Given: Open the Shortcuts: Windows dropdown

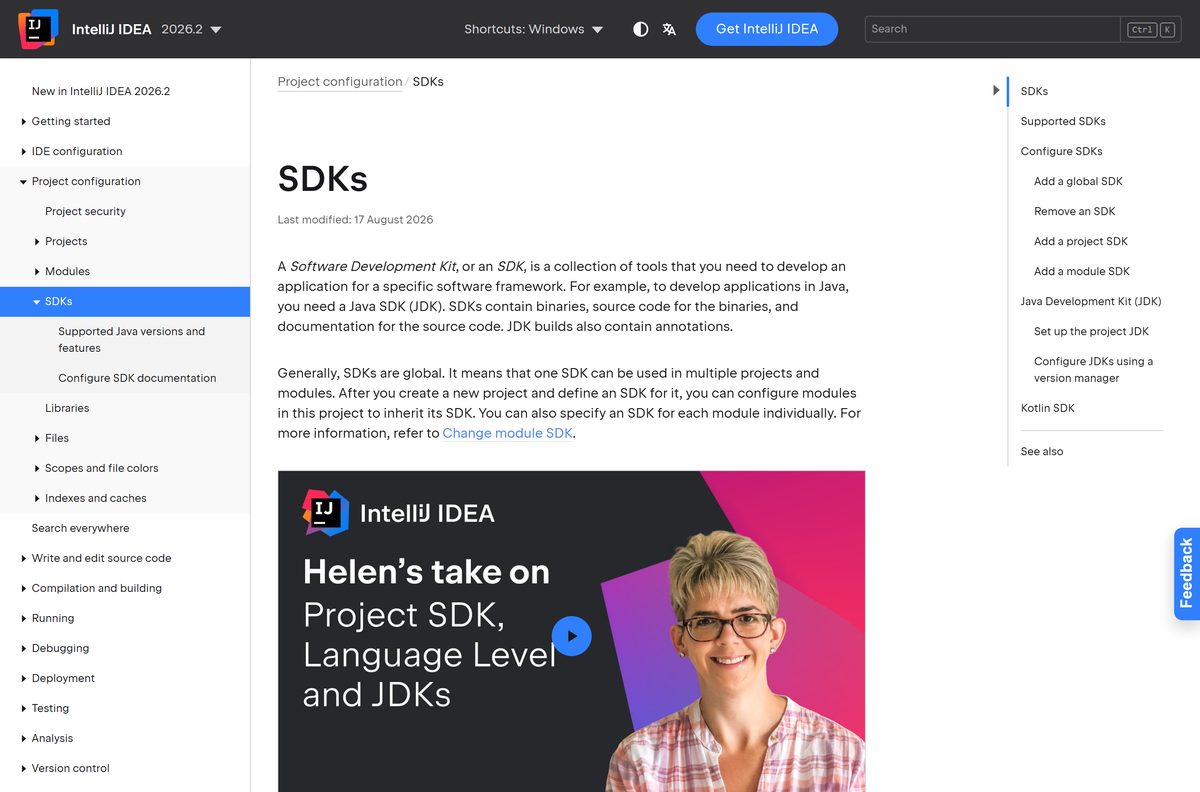Looking at the screenshot, I should tap(534, 29).
